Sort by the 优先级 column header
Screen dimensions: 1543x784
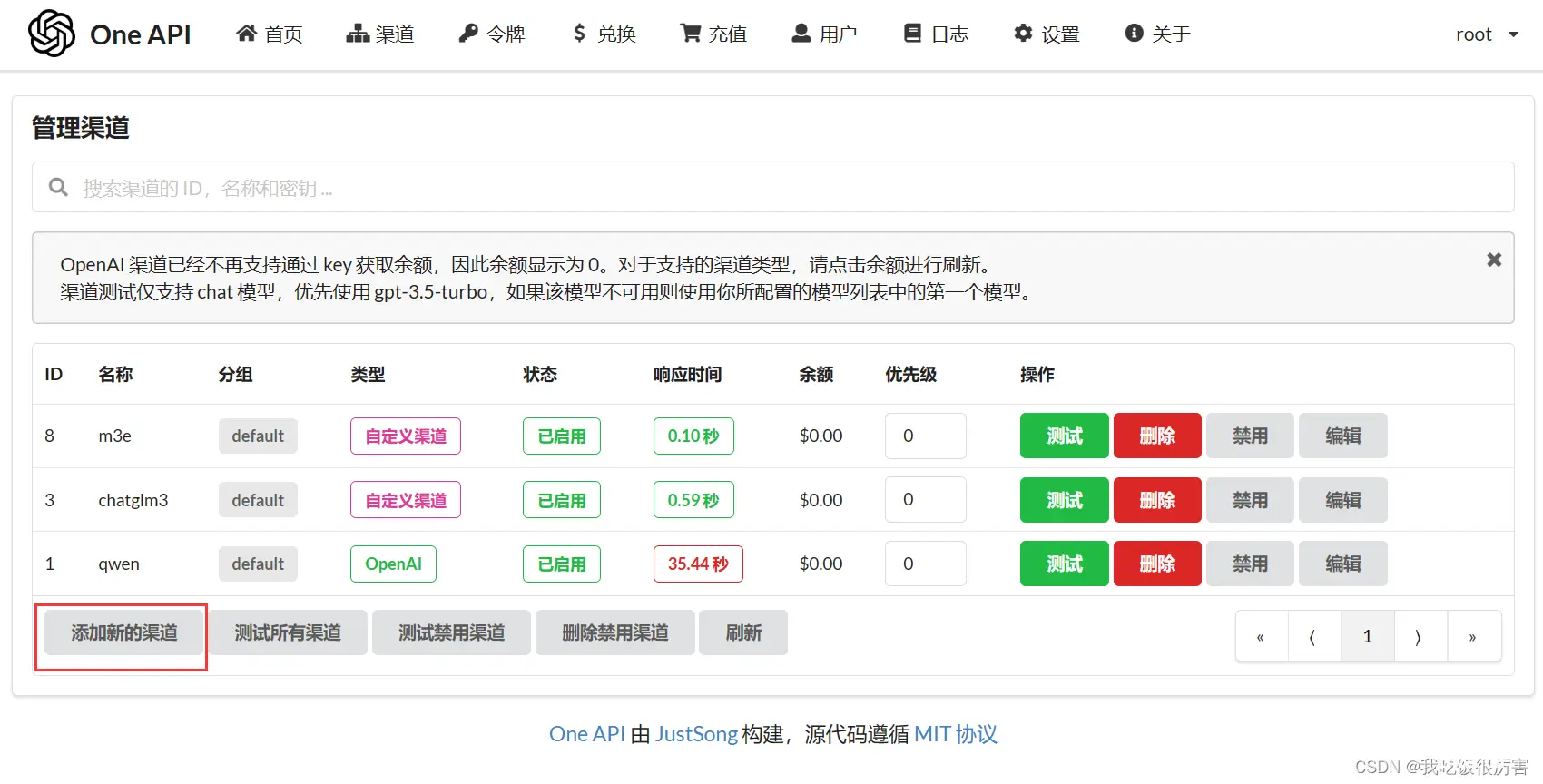(910, 374)
